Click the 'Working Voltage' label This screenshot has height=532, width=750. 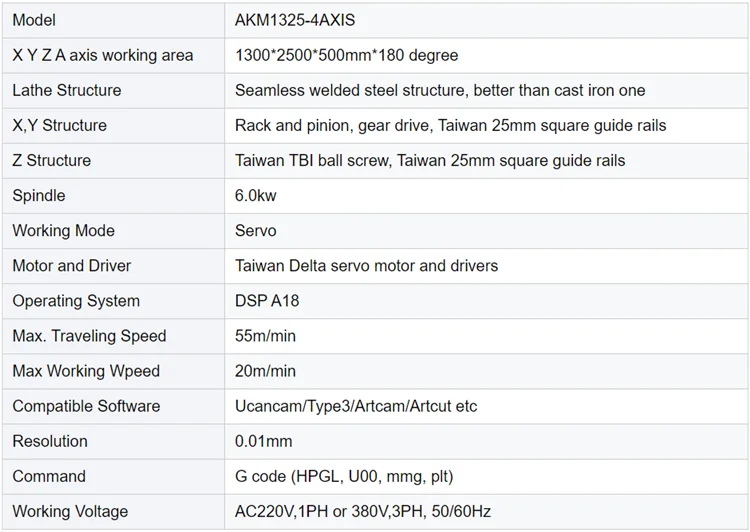[70, 511]
